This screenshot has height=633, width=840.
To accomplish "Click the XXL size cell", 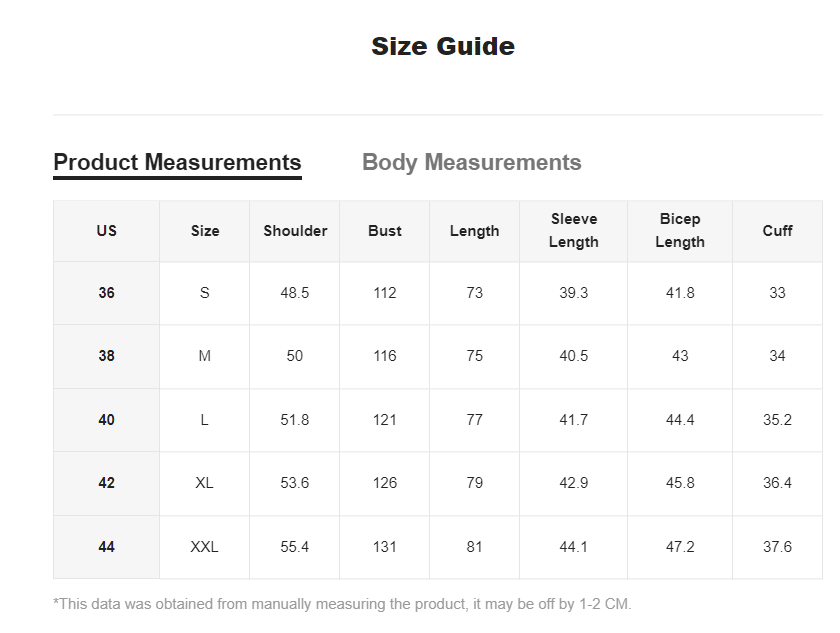I will 204,547.
